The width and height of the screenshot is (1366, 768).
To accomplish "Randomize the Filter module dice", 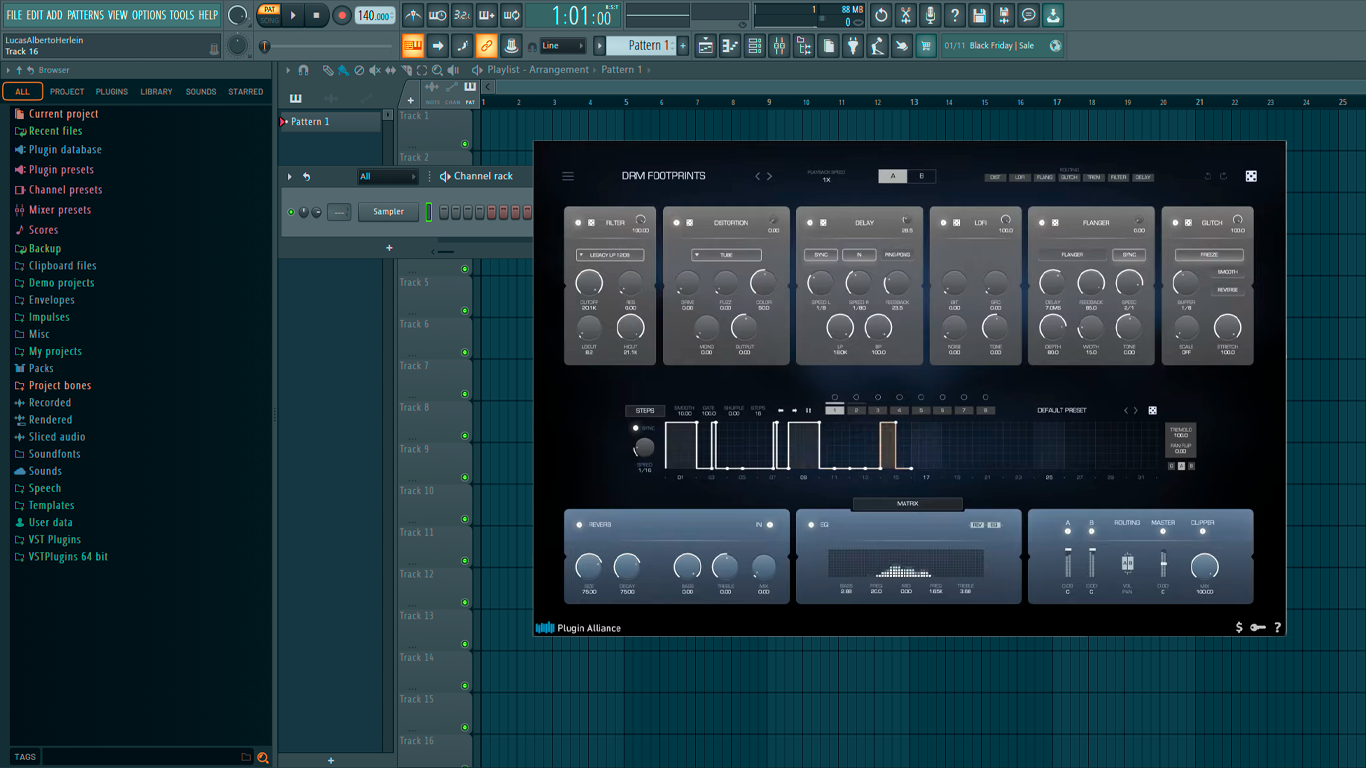I will pyautogui.click(x=591, y=223).
